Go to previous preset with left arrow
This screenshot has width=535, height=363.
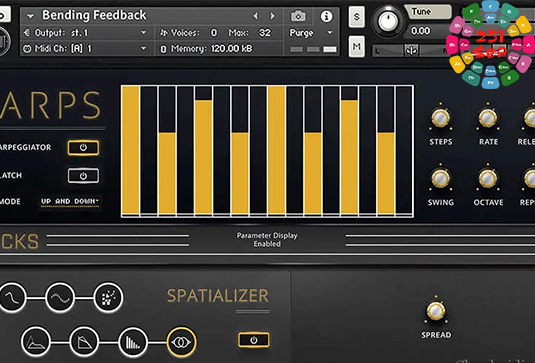coord(256,16)
